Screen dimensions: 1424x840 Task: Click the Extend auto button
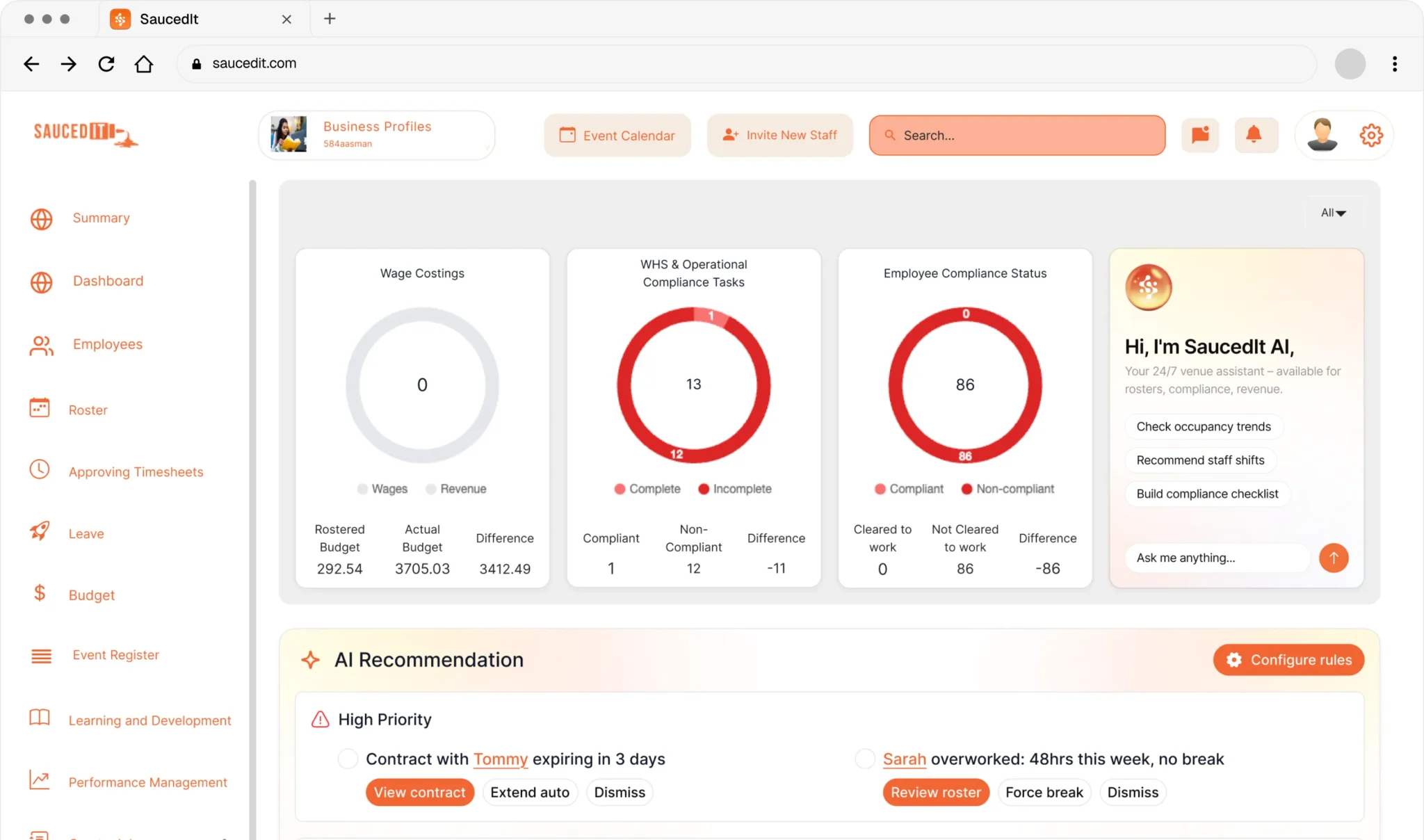click(x=530, y=793)
